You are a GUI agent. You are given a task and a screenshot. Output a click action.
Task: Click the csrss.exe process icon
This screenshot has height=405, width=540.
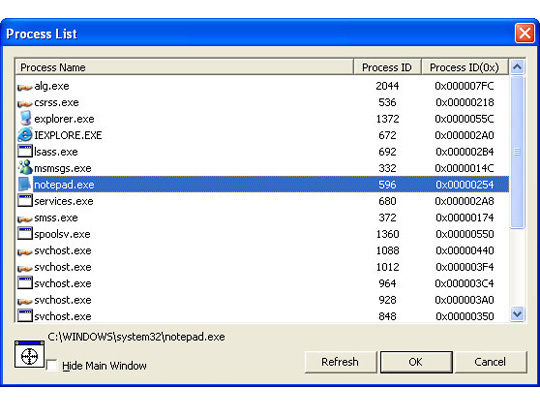coord(25,103)
